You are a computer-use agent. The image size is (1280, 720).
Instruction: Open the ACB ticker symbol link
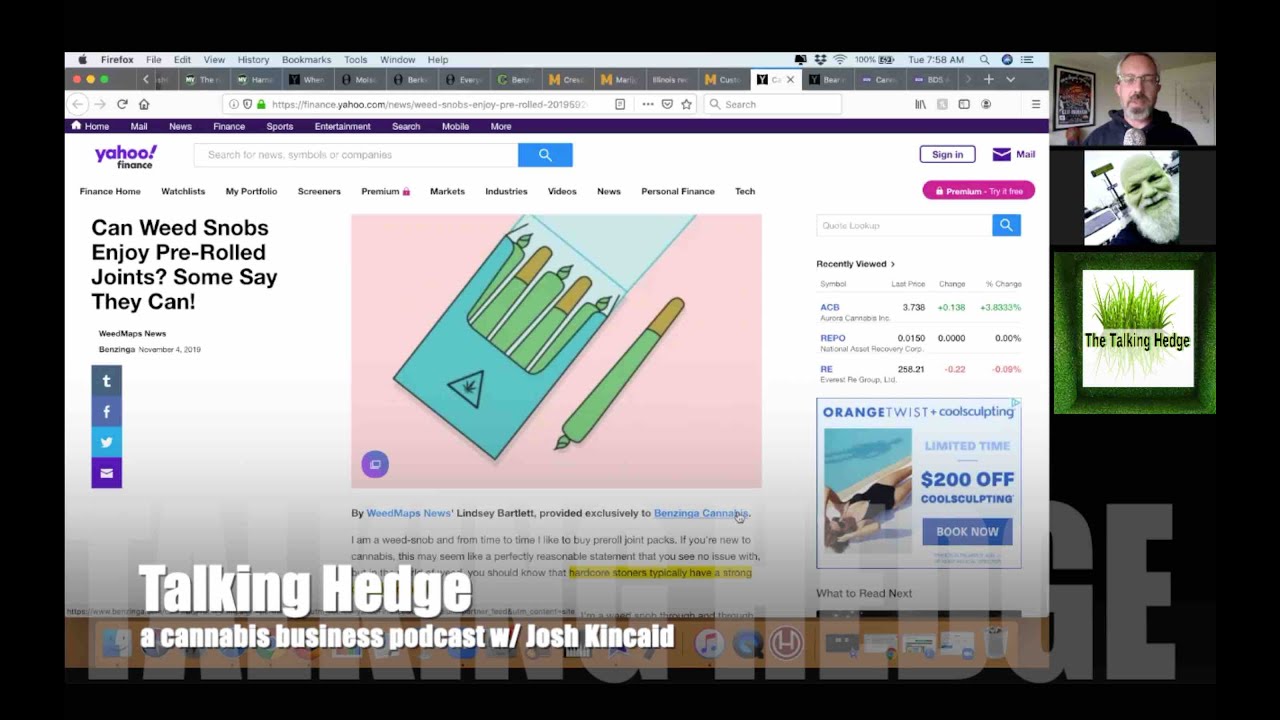tap(830, 307)
